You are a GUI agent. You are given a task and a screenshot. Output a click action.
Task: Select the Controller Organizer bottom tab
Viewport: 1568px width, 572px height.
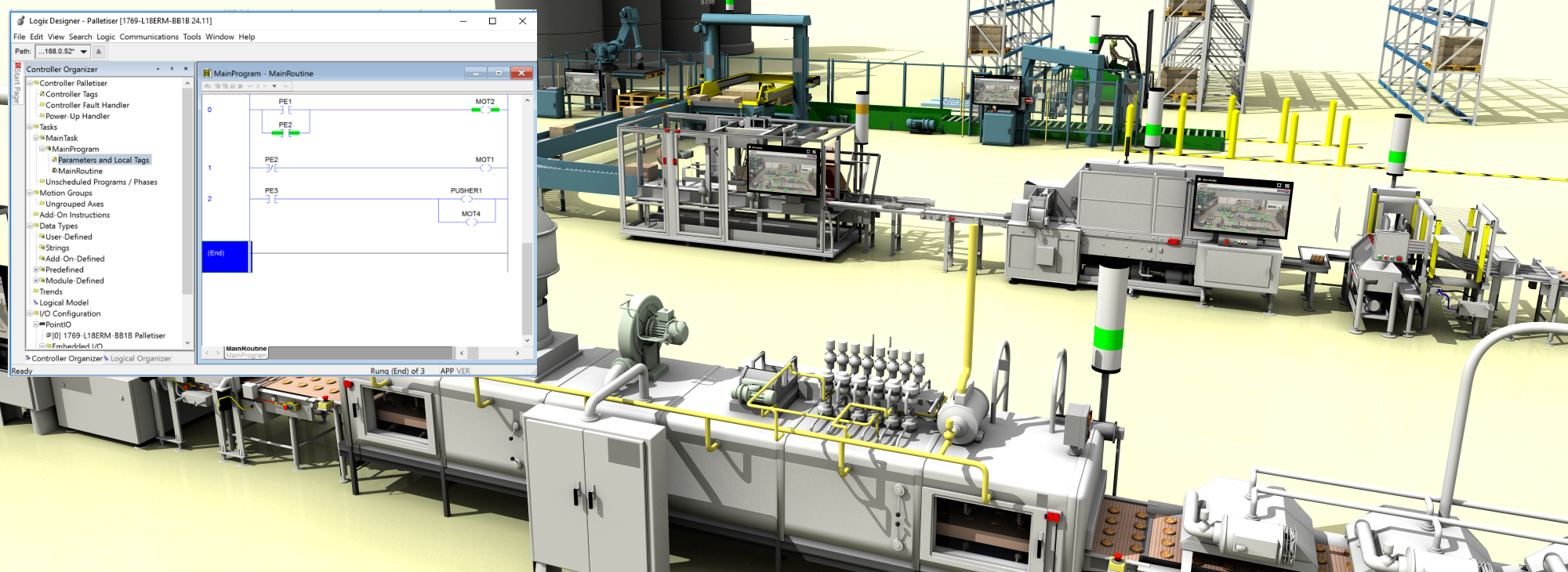click(x=64, y=359)
